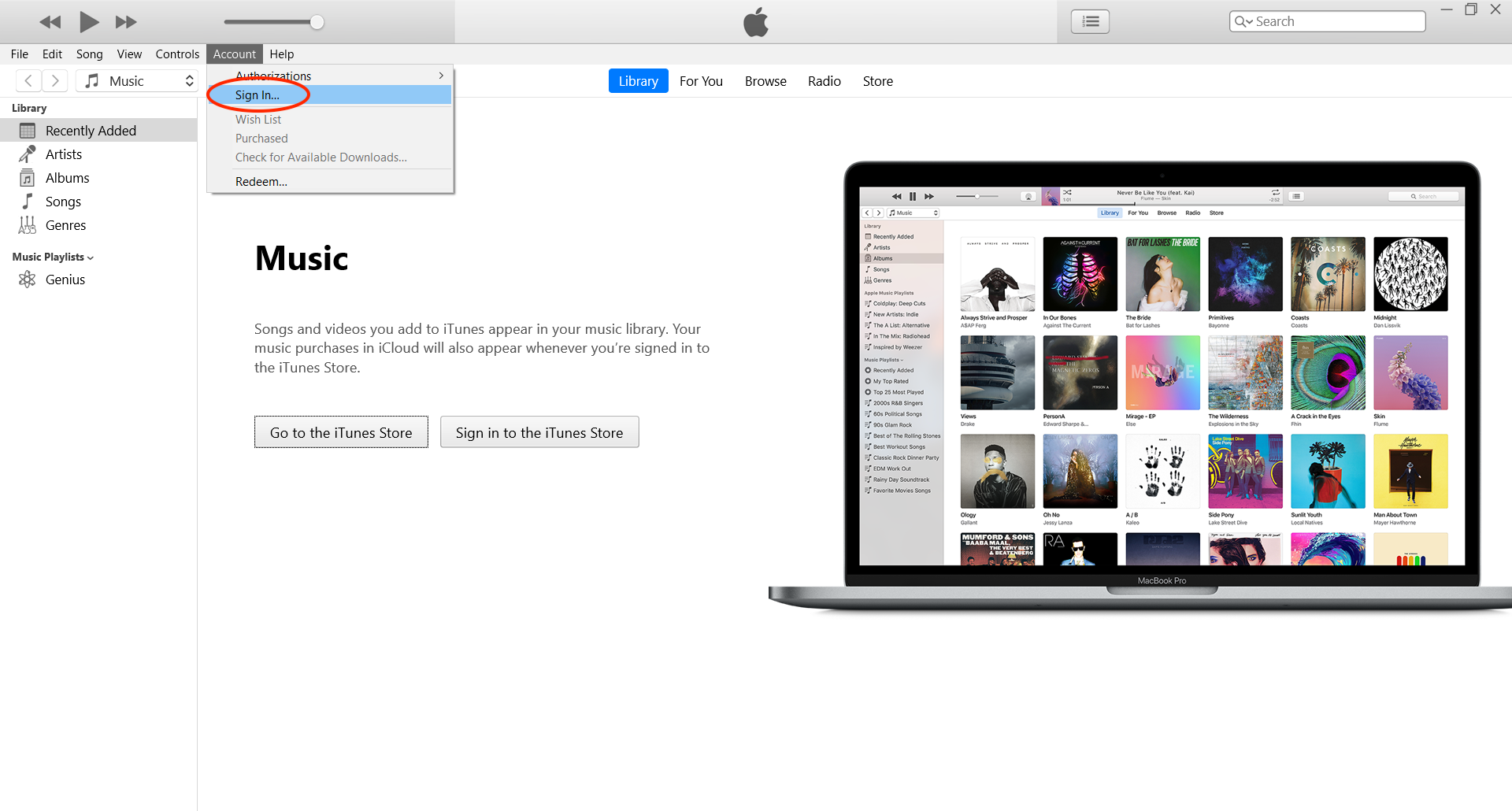Choose Sign In from Account menu
The image size is (1512, 811).
click(258, 94)
